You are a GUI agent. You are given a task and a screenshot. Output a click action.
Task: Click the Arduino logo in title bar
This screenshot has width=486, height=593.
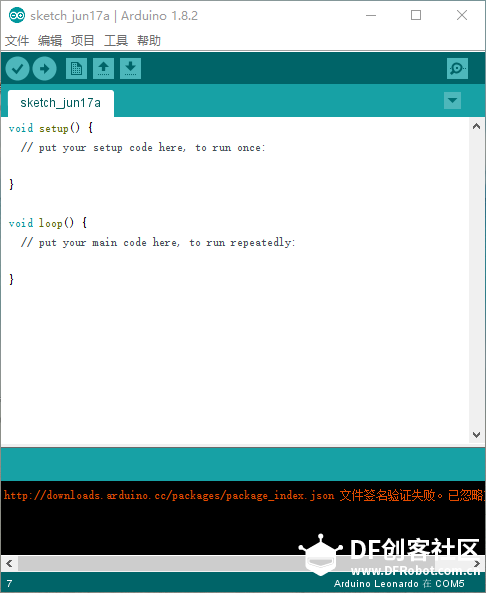click(17, 16)
